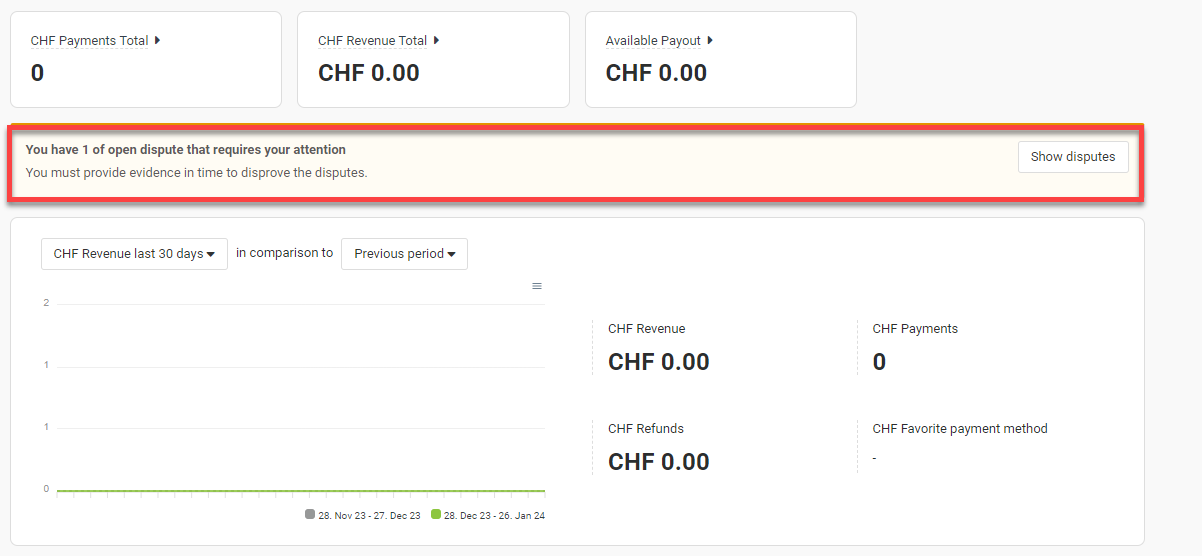Click the arrow beside Available Payout
This screenshot has width=1202, height=556.
point(710,41)
